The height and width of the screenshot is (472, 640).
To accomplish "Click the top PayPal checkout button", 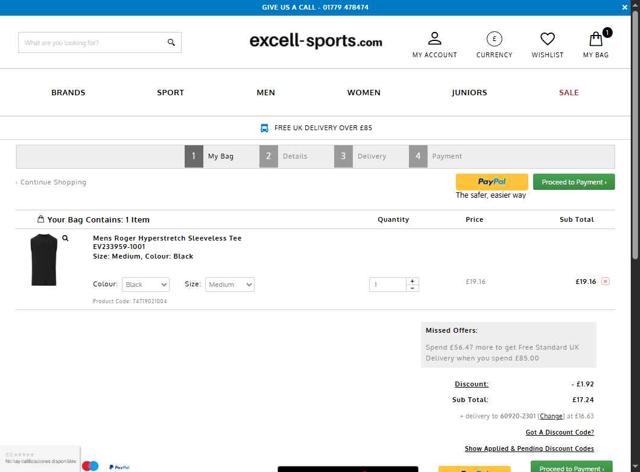I will [x=492, y=182].
